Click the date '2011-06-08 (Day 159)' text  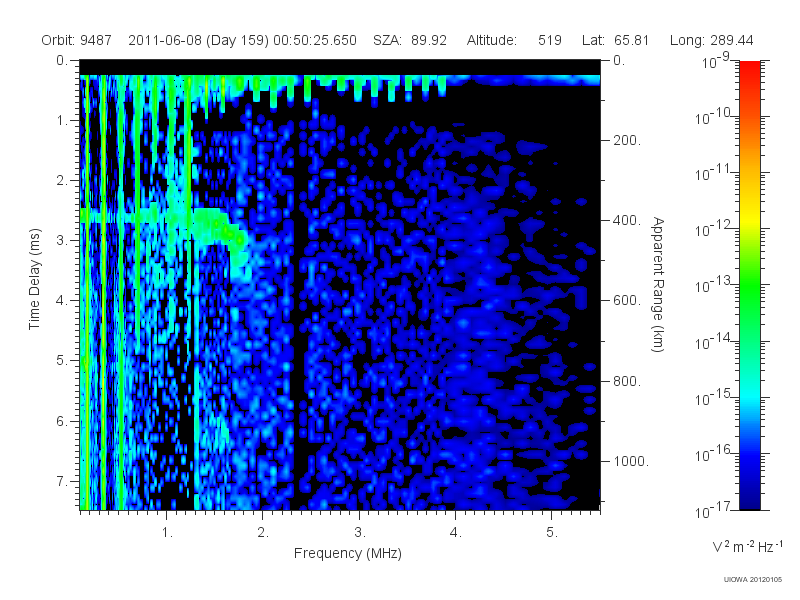(198, 40)
